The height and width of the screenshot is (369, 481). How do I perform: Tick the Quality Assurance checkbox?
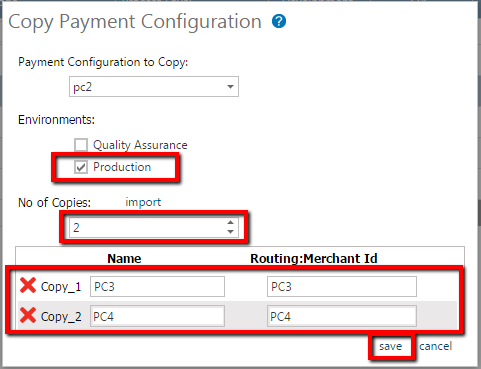(x=81, y=145)
